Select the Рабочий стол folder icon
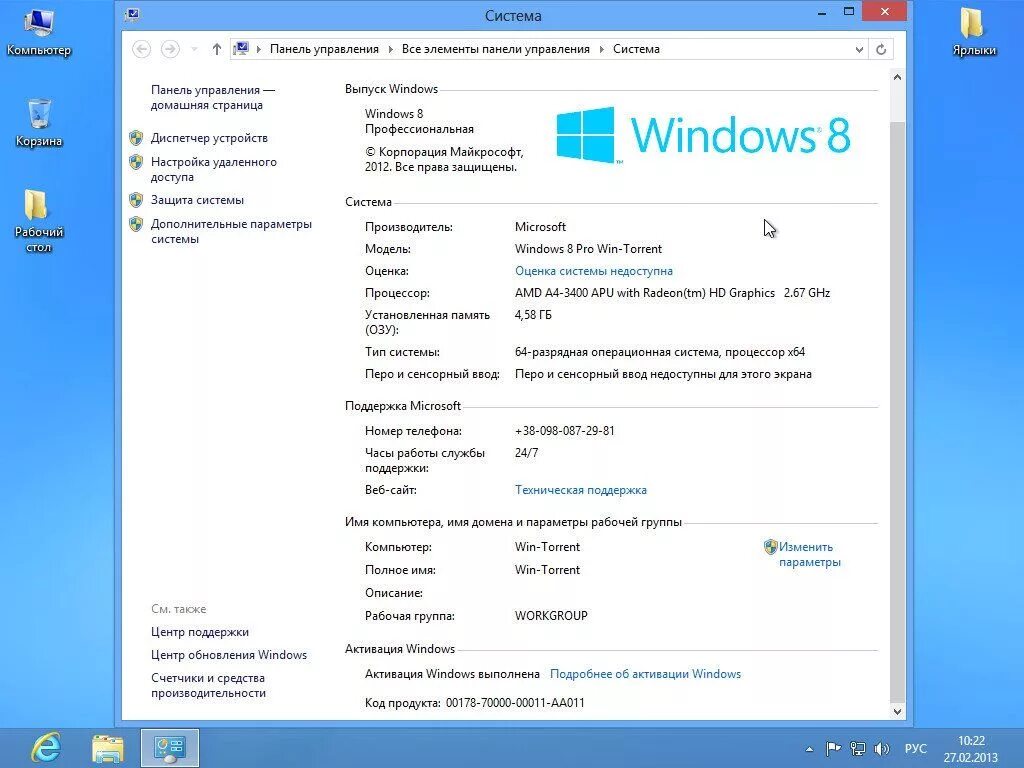The image size is (1024, 768). coord(39,221)
